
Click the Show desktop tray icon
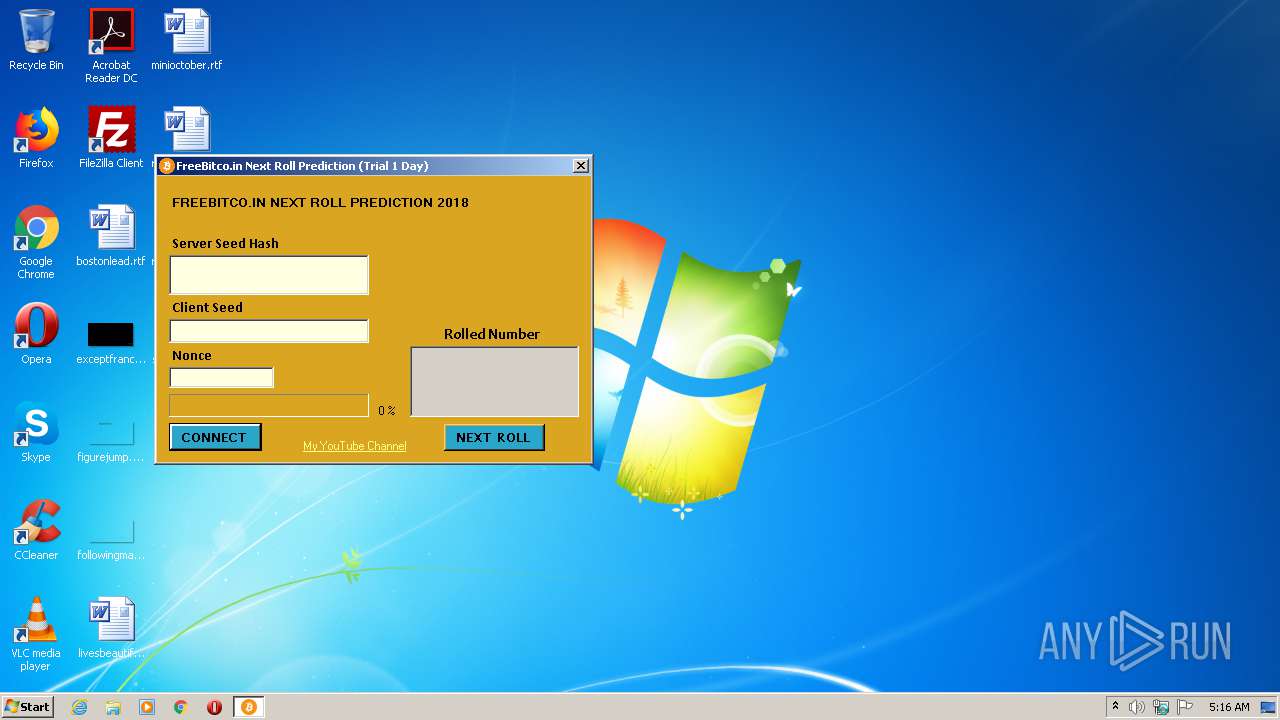[1268, 707]
